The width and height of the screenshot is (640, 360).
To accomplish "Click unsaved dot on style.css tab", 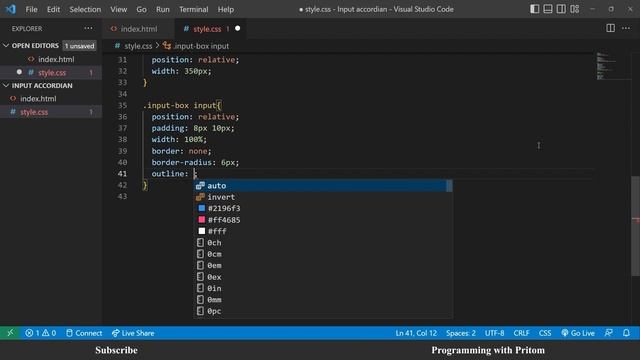I will click(238, 29).
